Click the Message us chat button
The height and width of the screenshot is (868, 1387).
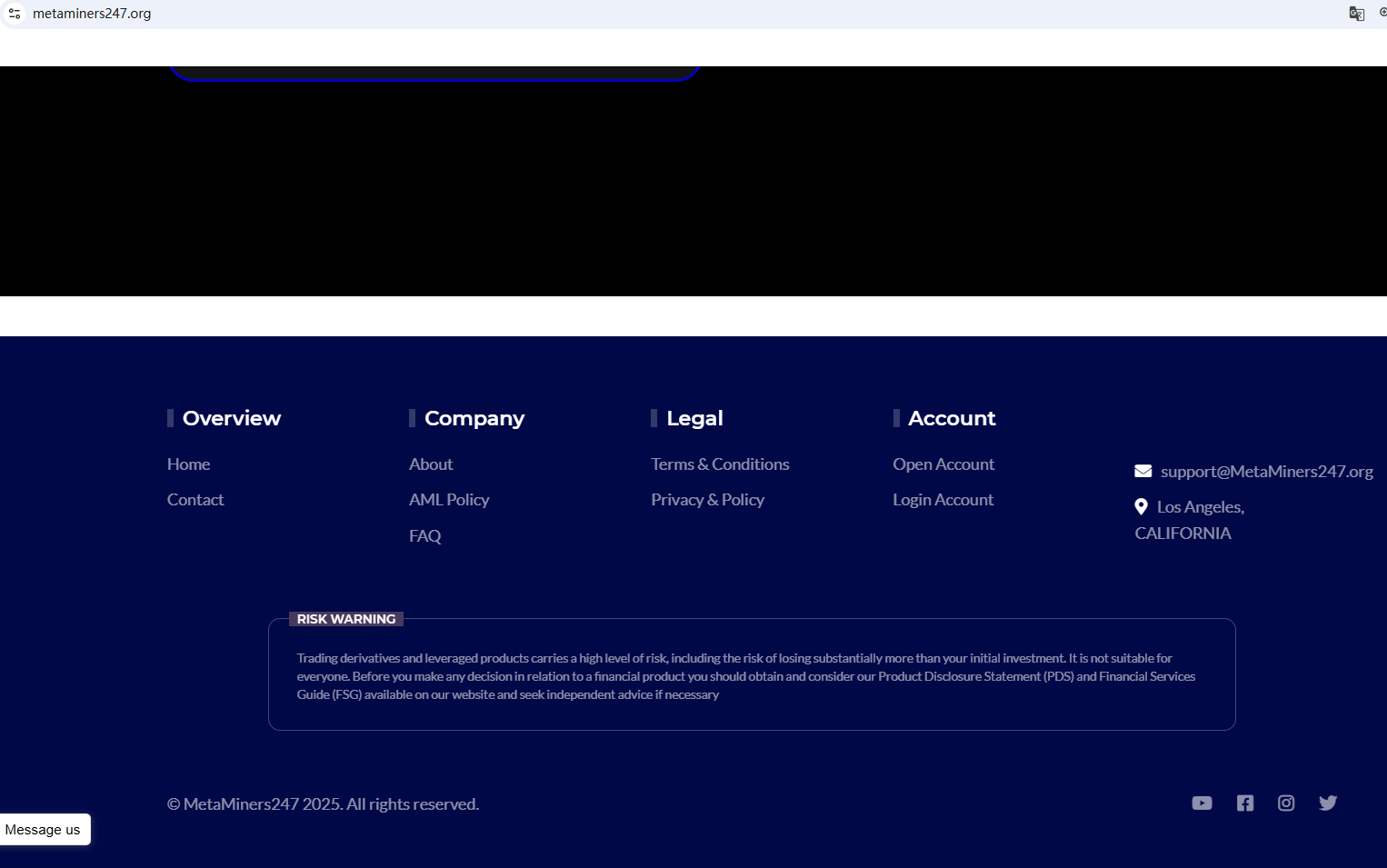43,829
